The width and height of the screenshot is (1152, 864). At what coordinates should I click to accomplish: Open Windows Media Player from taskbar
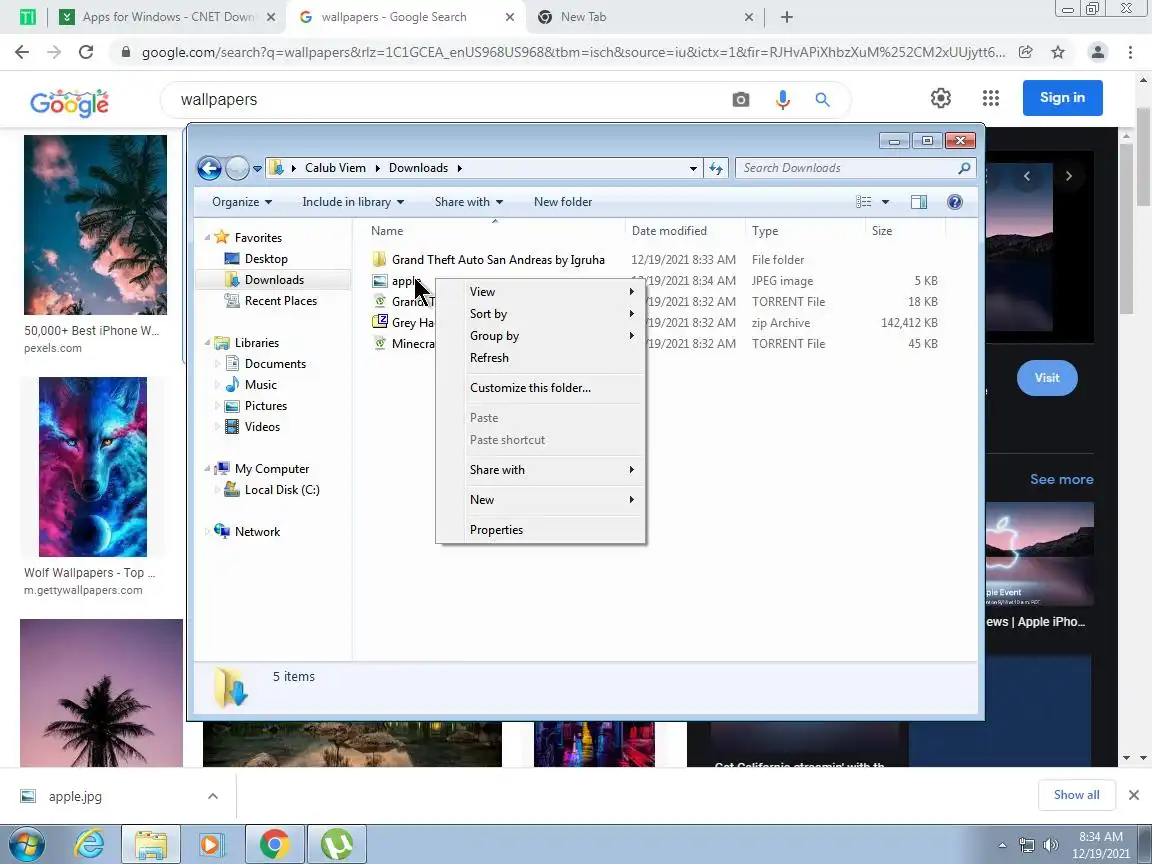coord(210,844)
